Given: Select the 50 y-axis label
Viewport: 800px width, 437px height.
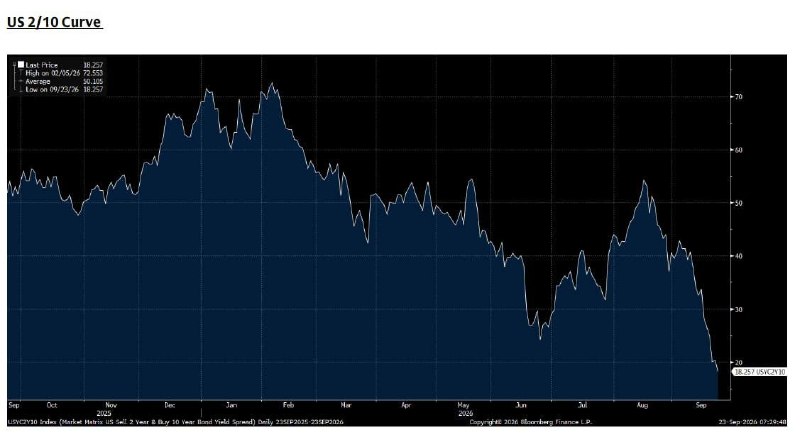Looking at the screenshot, I should pos(739,203).
